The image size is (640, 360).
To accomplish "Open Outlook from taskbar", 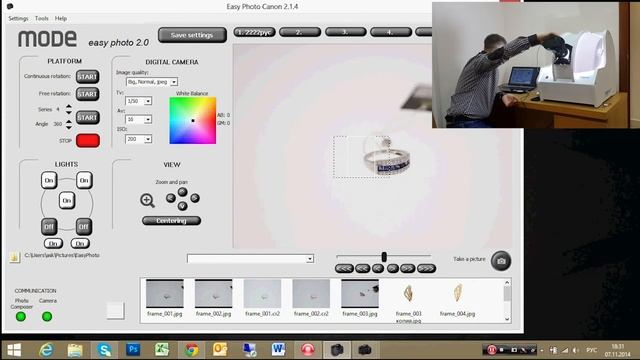I will click(220, 350).
